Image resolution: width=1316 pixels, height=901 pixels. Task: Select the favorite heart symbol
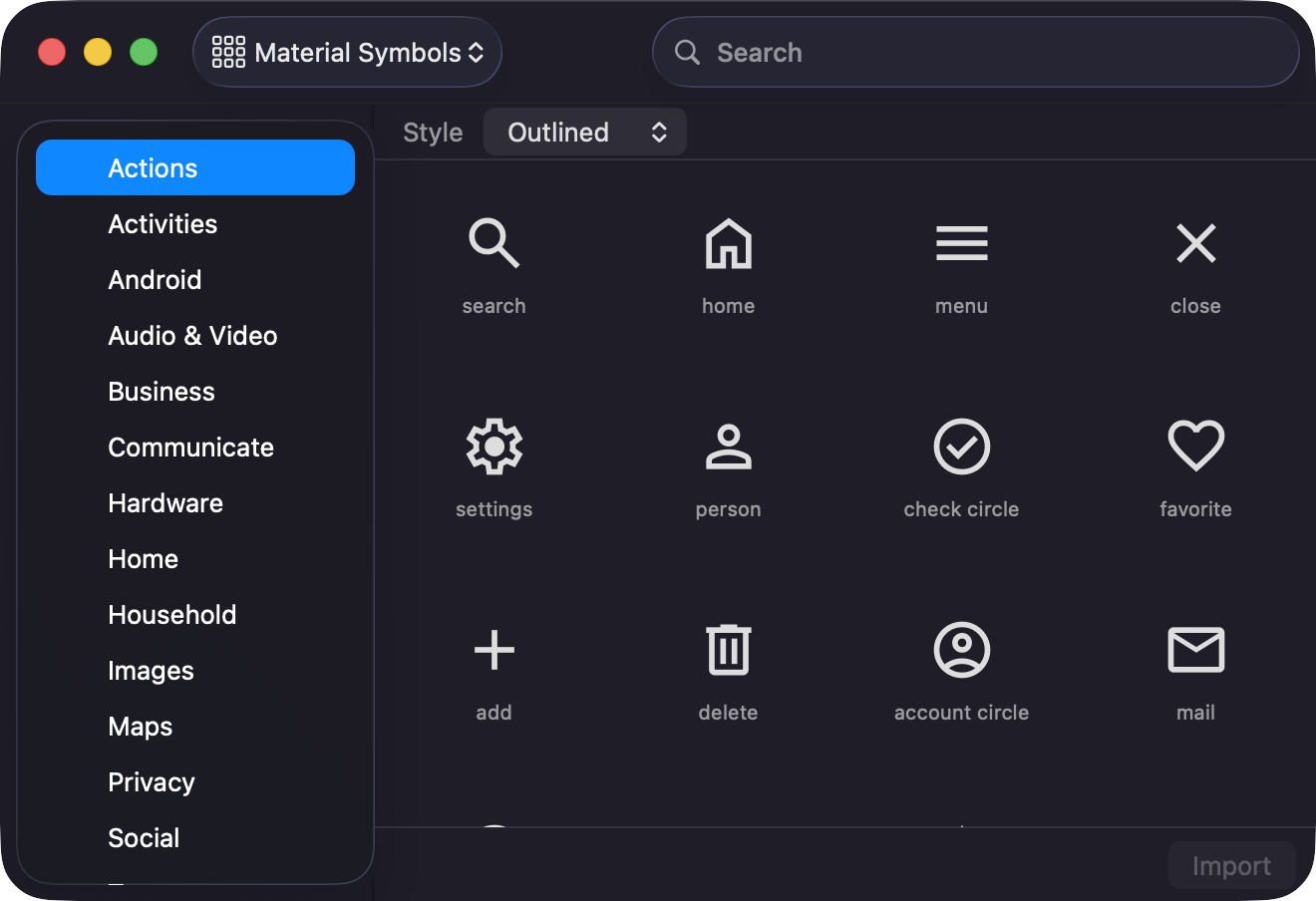1195,447
